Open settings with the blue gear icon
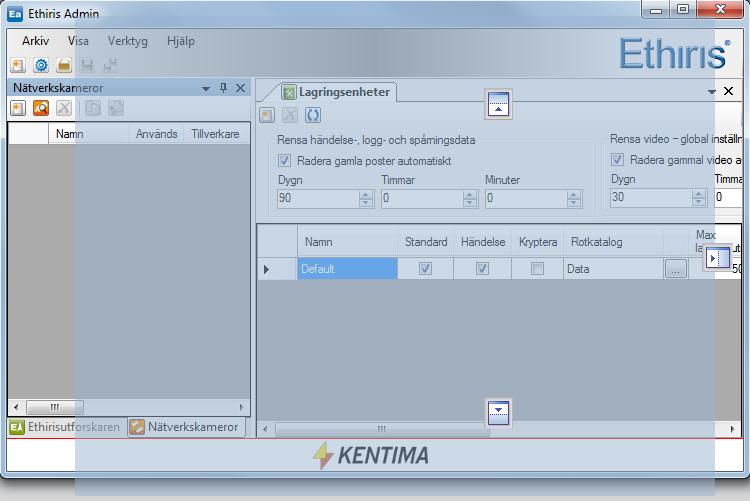The height and width of the screenshot is (501, 750). [41, 65]
